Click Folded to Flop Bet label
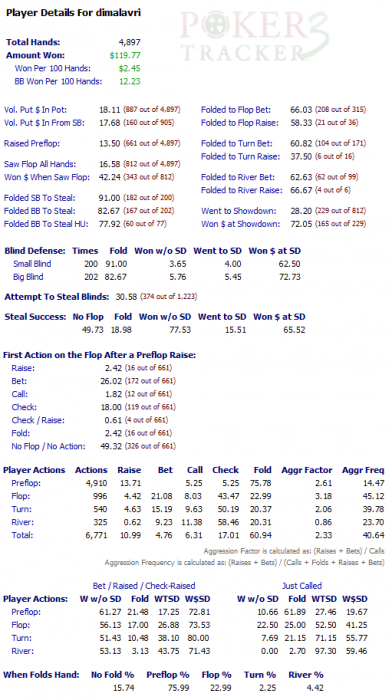Image resolution: width=392 pixels, height=700 pixels. pos(236,109)
